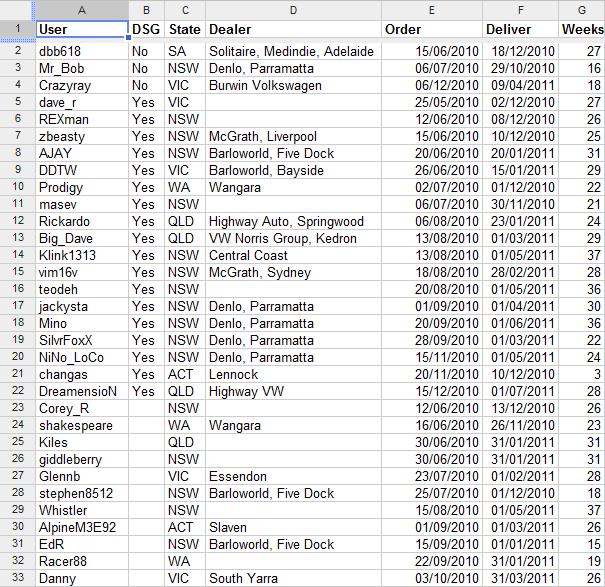The width and height of the screenshot is (605, 587).
Task: Select row 14 header
Action: pyautogui.click(x=18, y=255)
